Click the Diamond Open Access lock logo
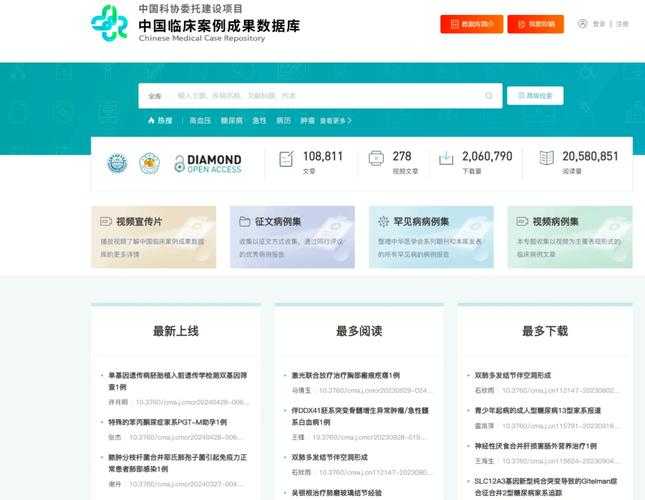The width and height of the screenshot is (645, 500). [208, 163]
